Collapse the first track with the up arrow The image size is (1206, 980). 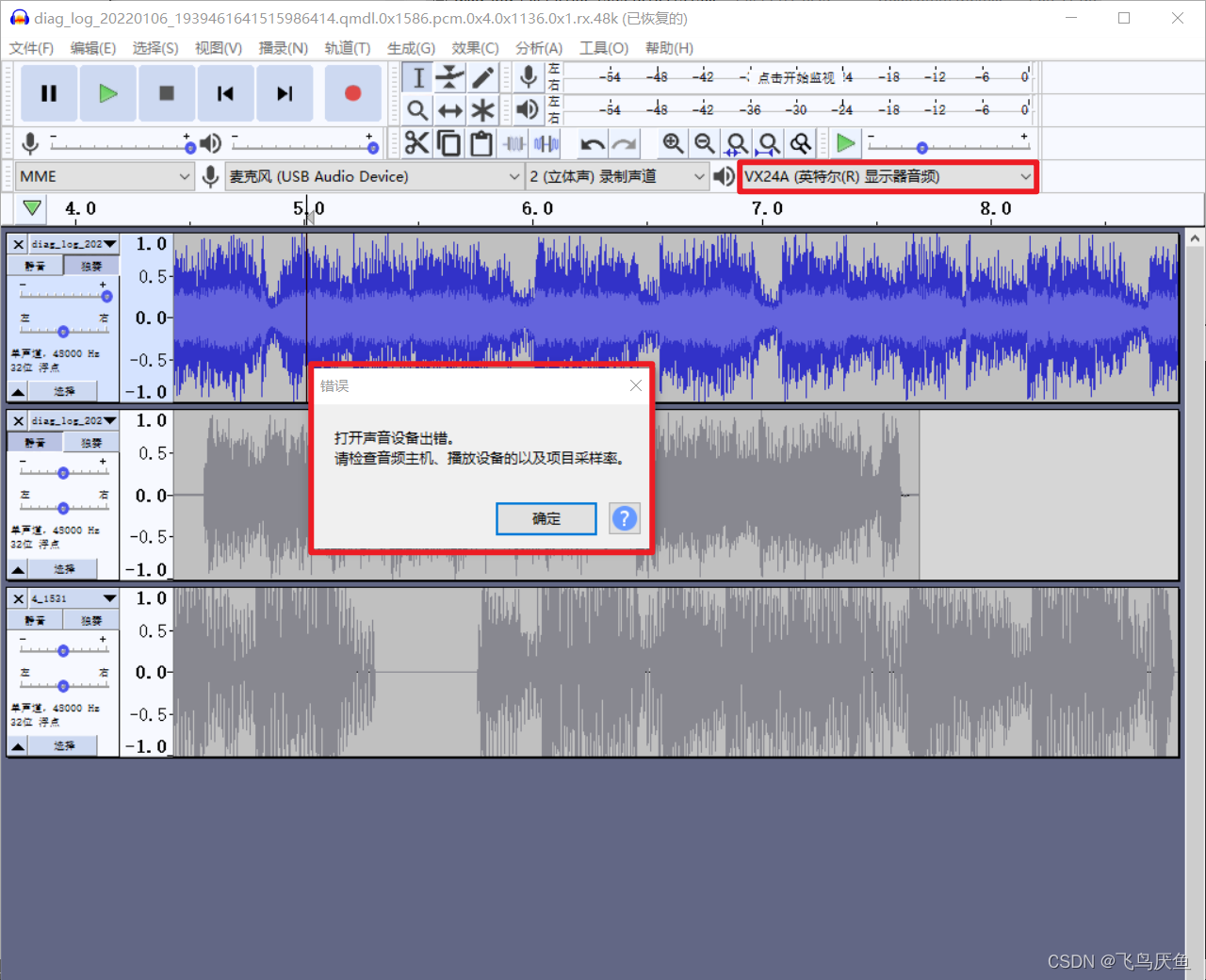click(x=18, y=391)
